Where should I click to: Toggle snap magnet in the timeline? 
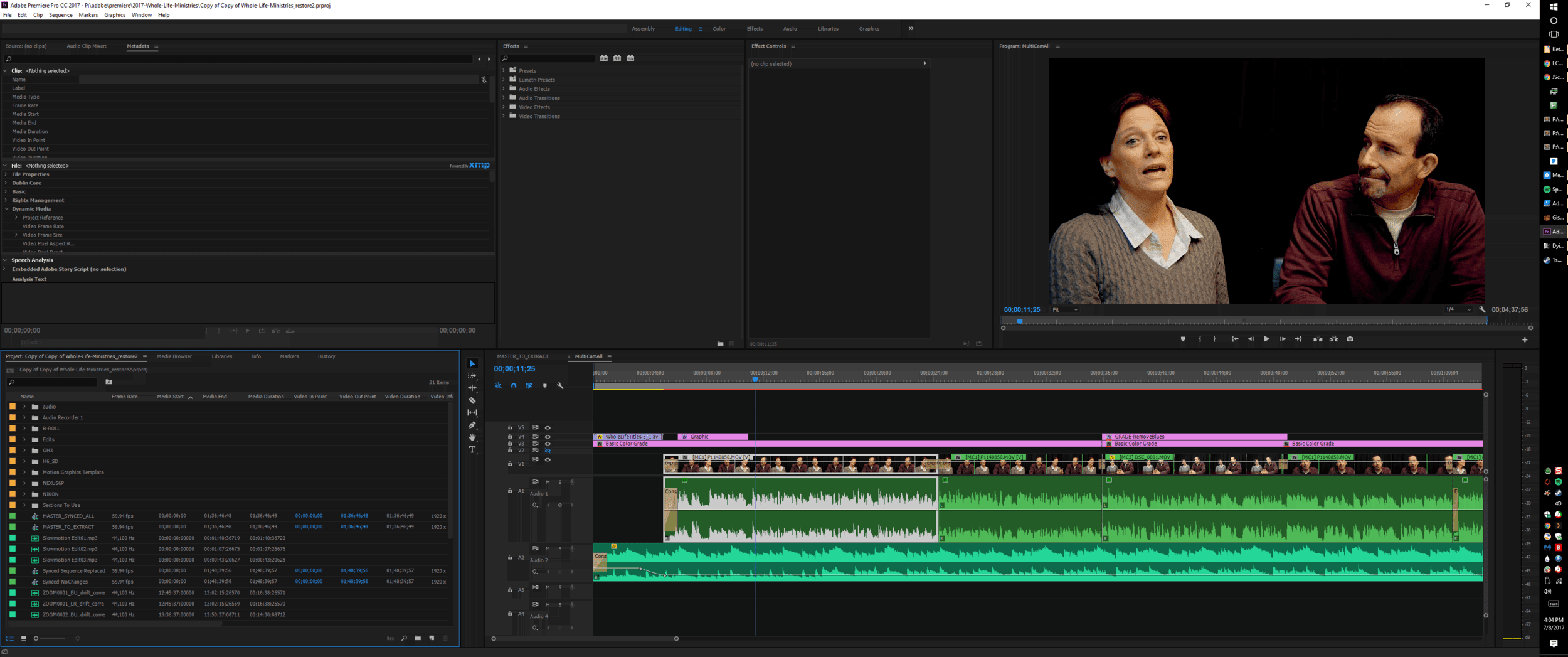click(514, 386)
